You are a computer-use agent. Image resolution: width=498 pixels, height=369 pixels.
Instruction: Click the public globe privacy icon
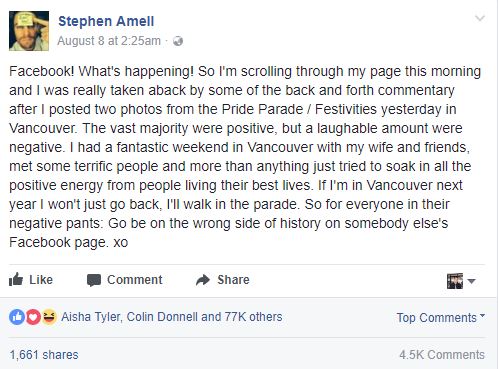(178, 41)
